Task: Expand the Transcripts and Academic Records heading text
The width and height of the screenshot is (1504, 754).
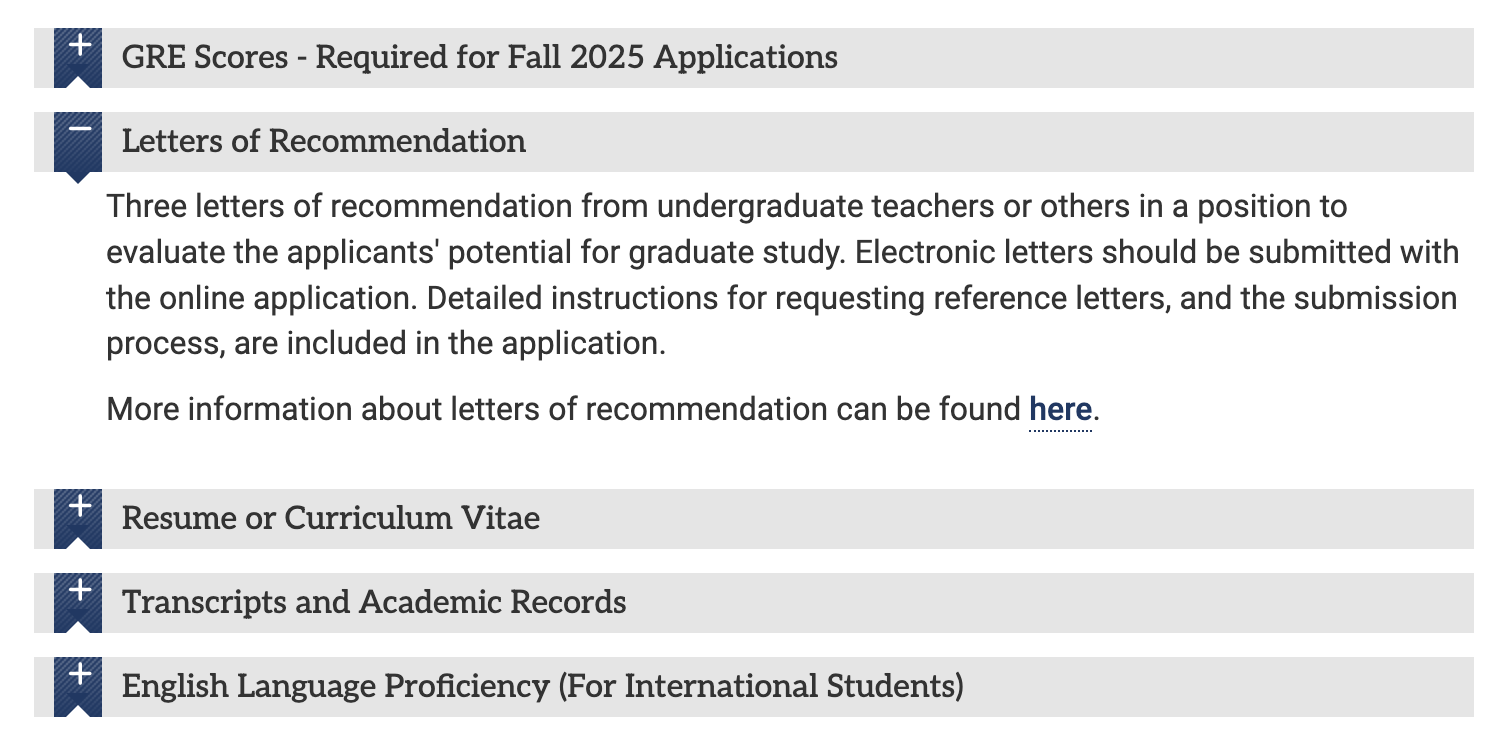Action: click(374, 602)
